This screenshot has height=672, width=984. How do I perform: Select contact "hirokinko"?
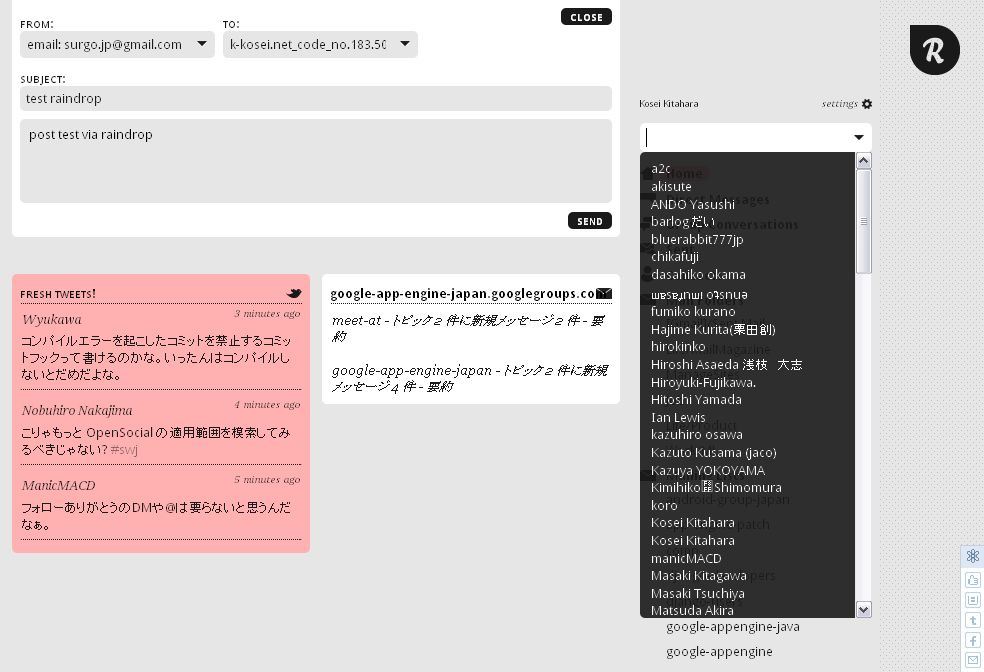tap(678, 346)
